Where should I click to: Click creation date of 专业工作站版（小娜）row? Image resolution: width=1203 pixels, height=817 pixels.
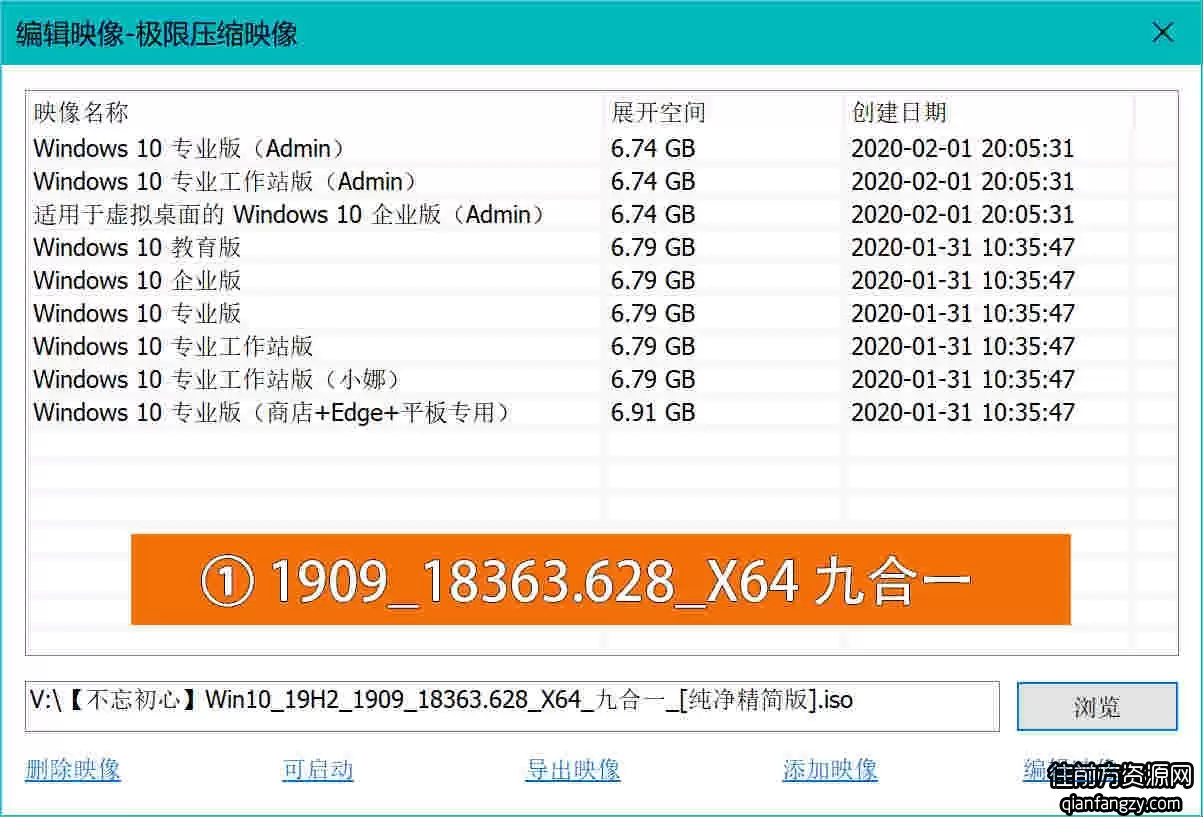pos(963,379)
